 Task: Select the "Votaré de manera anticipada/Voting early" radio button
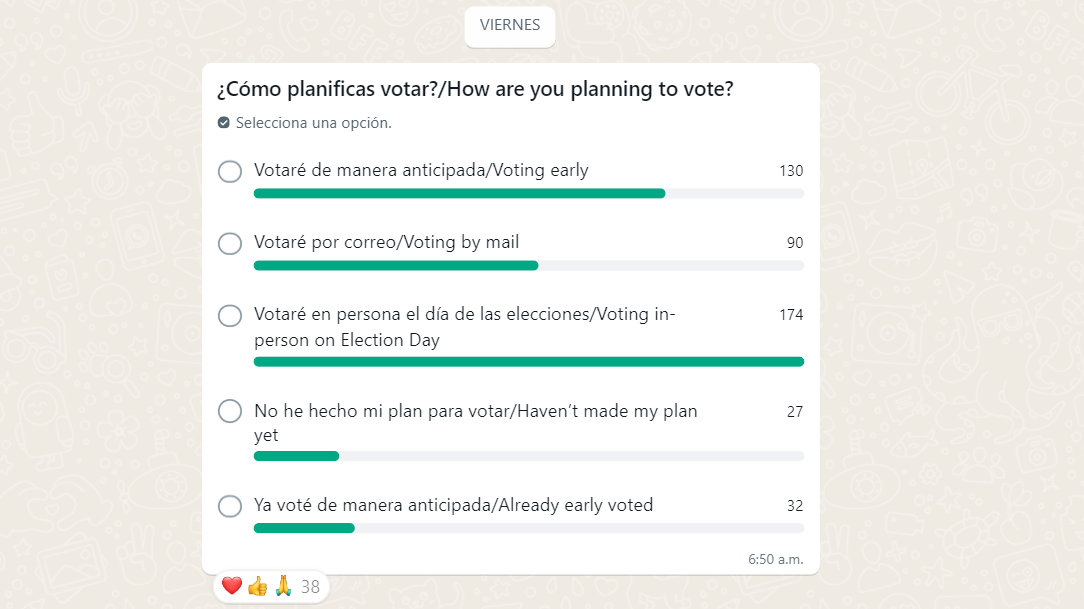coord(230,171)
